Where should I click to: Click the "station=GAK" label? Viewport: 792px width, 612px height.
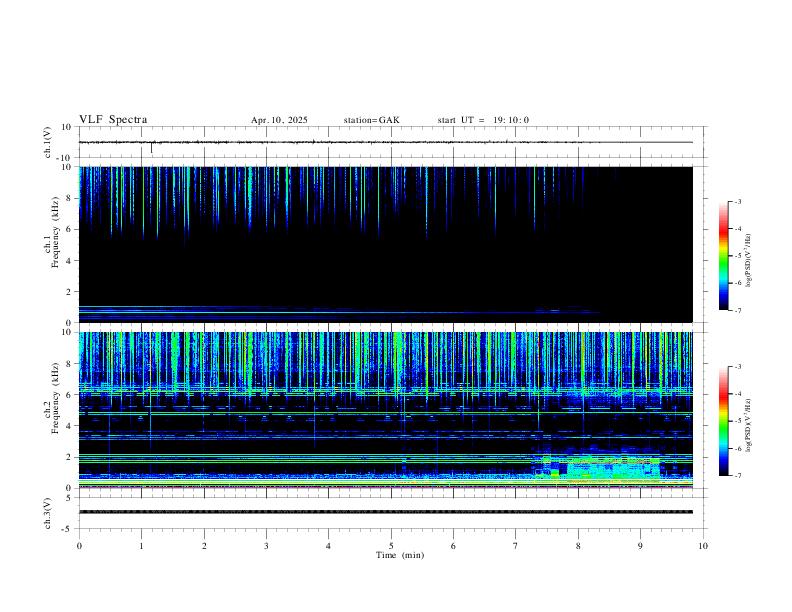(371, 120)
